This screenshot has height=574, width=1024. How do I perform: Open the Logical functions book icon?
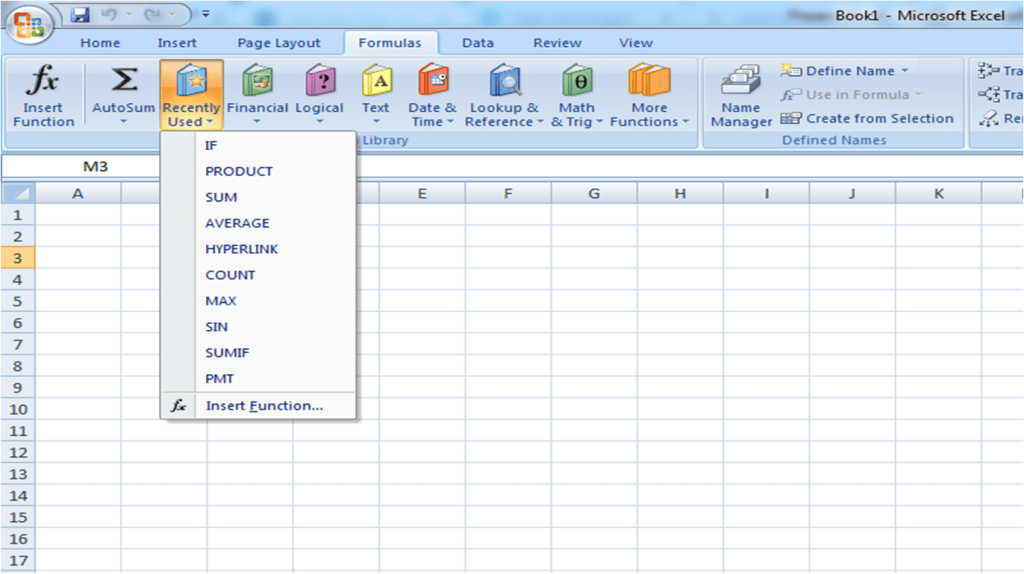[320, 80]
